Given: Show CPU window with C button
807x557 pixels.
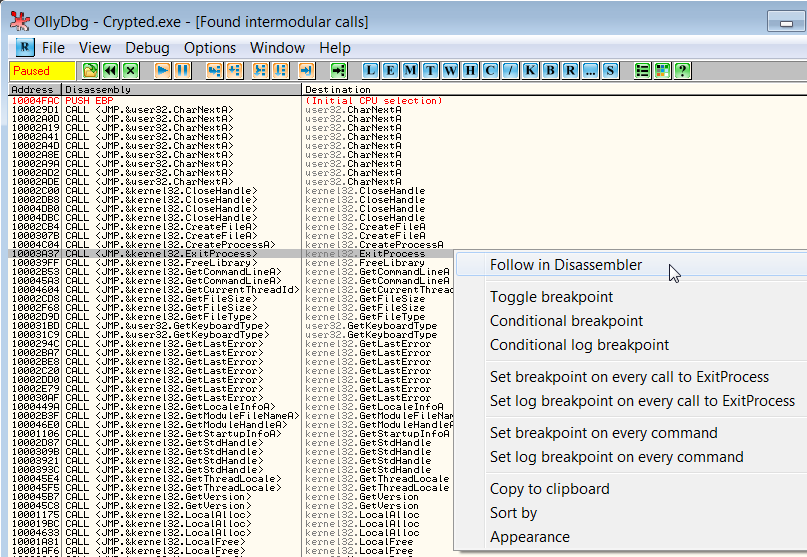Looking at the screenshot, I should coord(490,71).
